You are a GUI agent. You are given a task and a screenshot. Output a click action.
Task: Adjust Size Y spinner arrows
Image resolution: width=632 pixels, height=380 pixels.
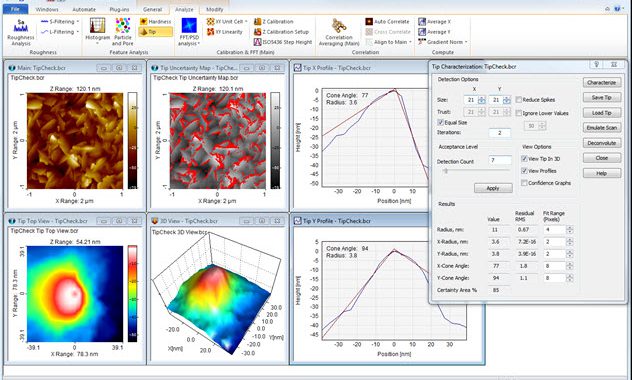tap(507, 100)
